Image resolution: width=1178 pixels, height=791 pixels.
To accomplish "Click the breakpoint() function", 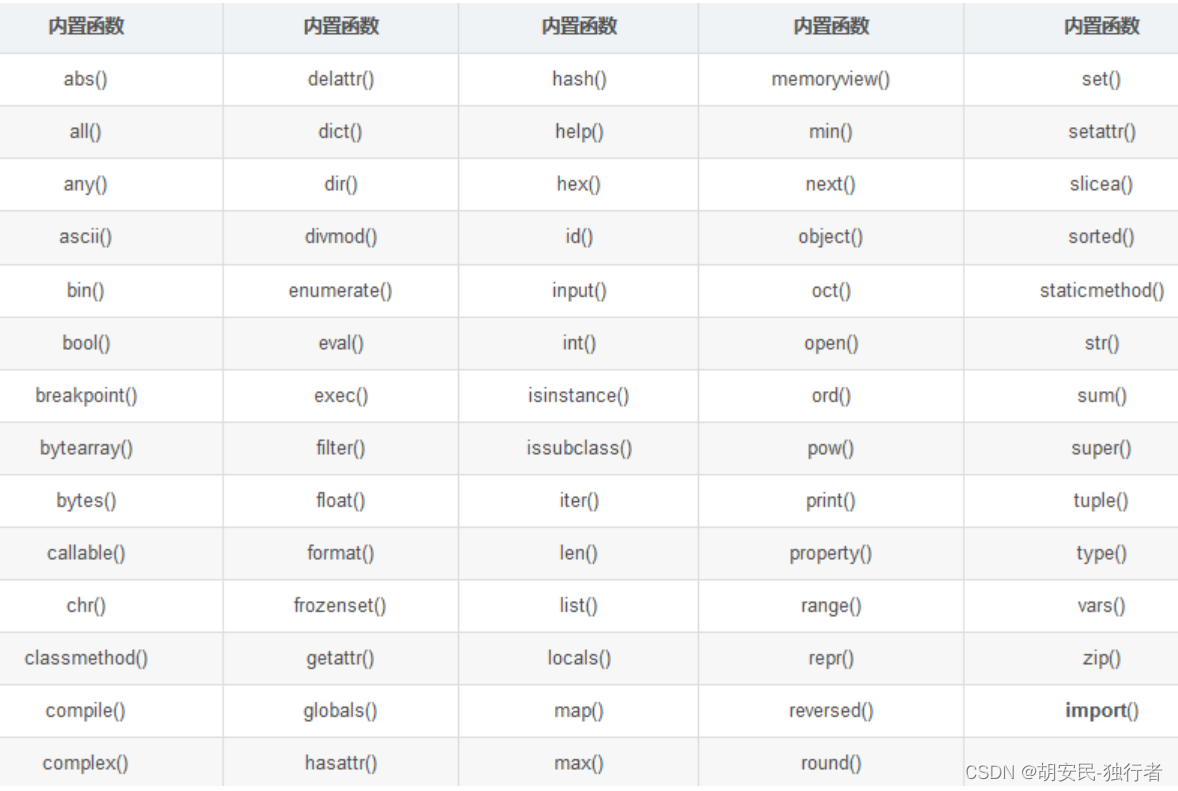I will click(86, 396).
